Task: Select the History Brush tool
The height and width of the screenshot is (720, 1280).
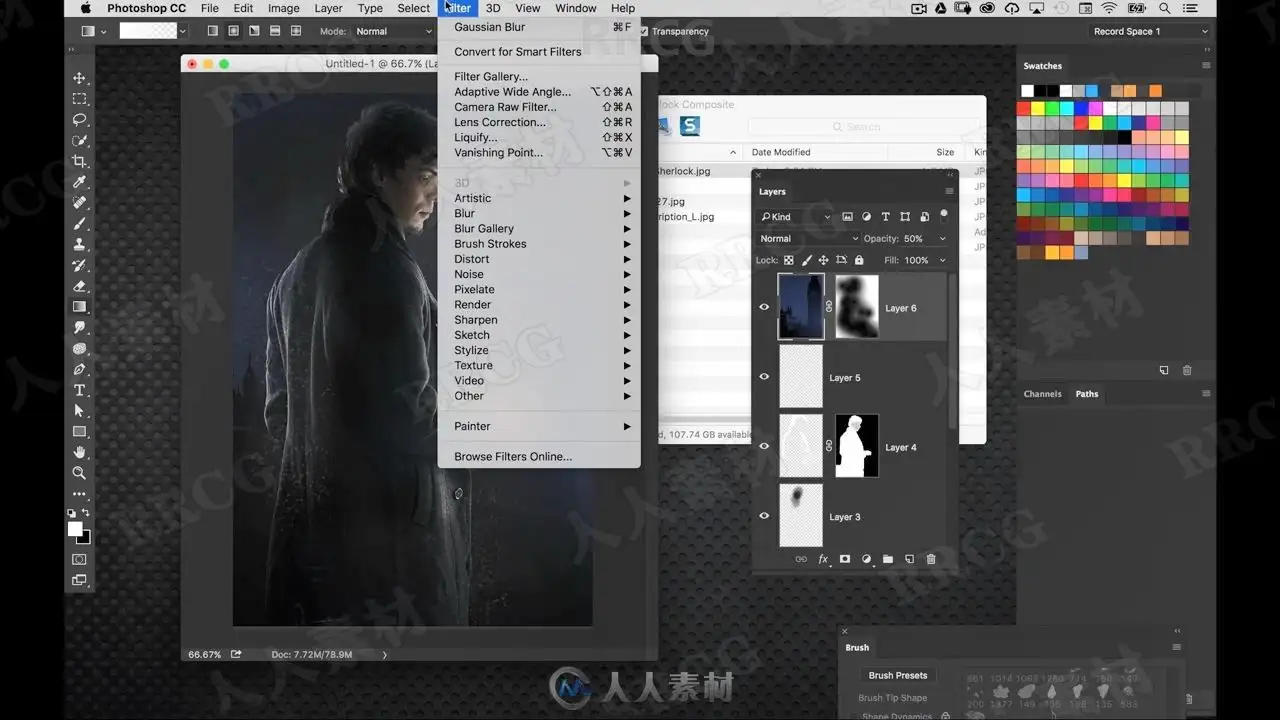Action: (x=79, y=266)
